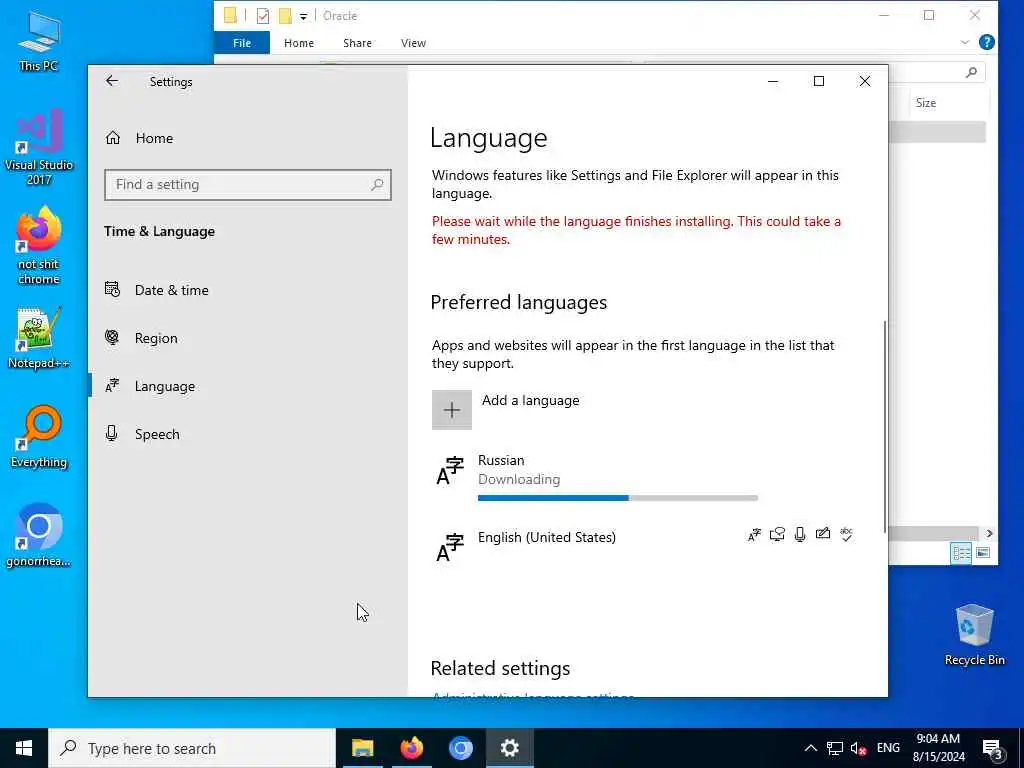1024x768 pixels.
Task: Open the View ribbon tab in Explorer
Action: 413,43
